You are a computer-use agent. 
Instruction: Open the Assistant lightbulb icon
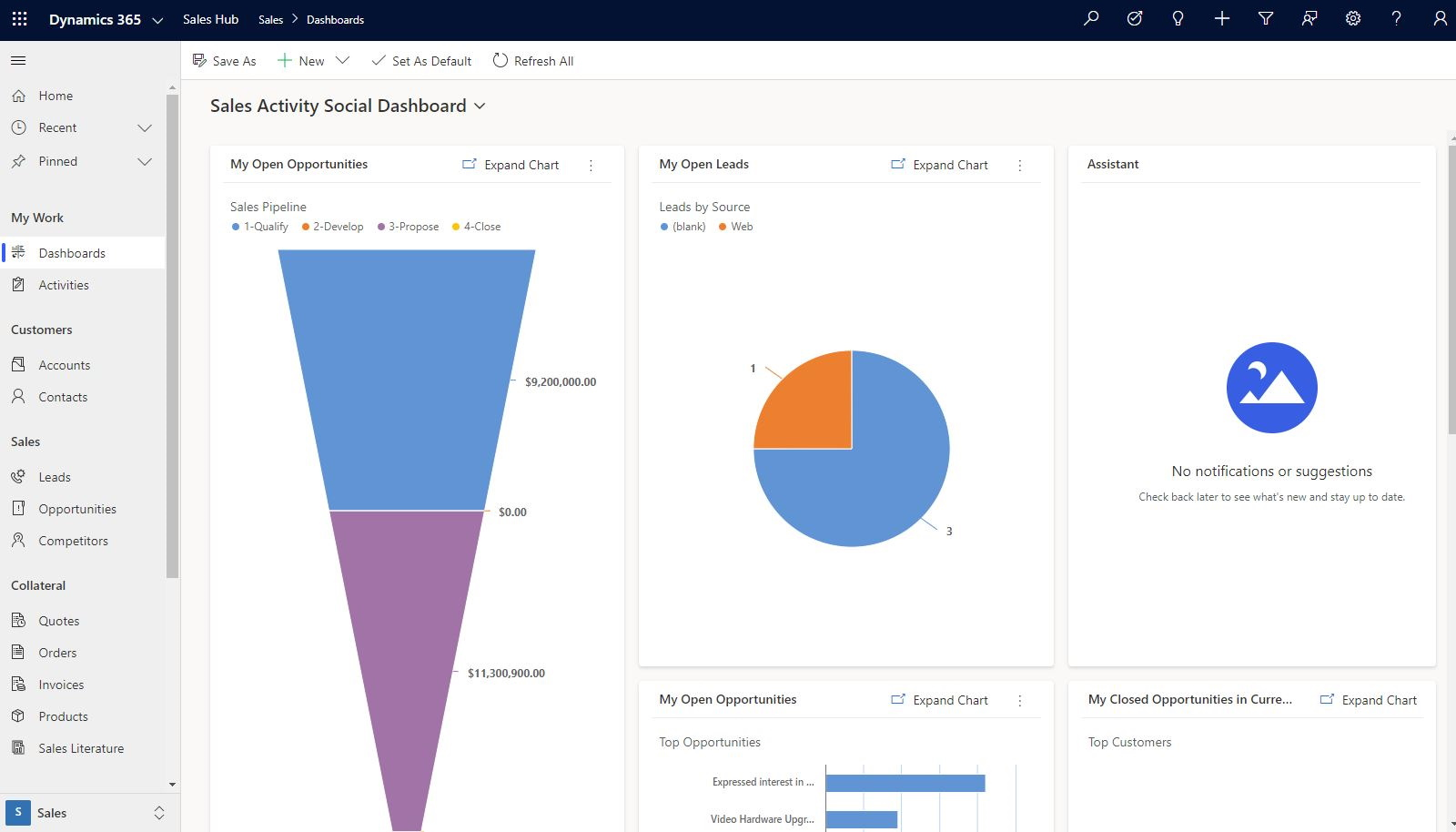coord(1178,18)
